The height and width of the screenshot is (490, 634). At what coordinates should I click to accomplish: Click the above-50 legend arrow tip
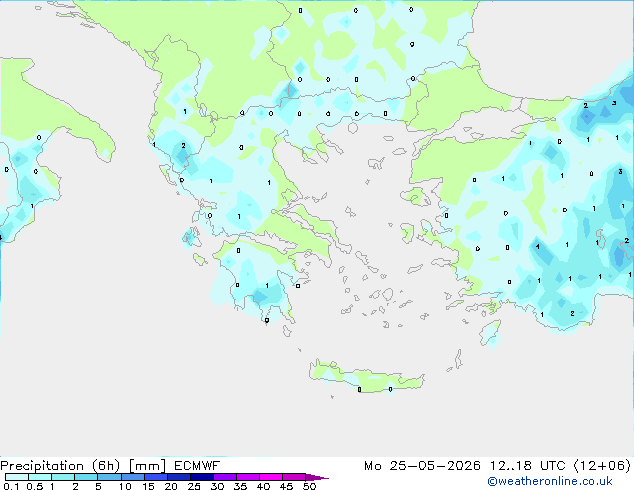click(x=317, y=477)
